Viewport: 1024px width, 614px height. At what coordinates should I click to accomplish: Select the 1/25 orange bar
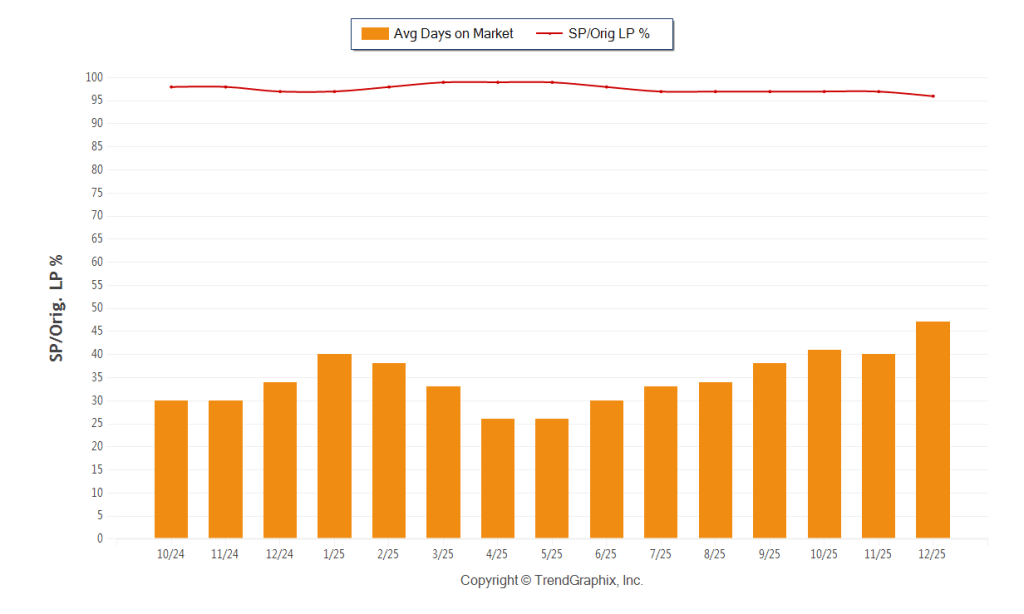point(334,446)
